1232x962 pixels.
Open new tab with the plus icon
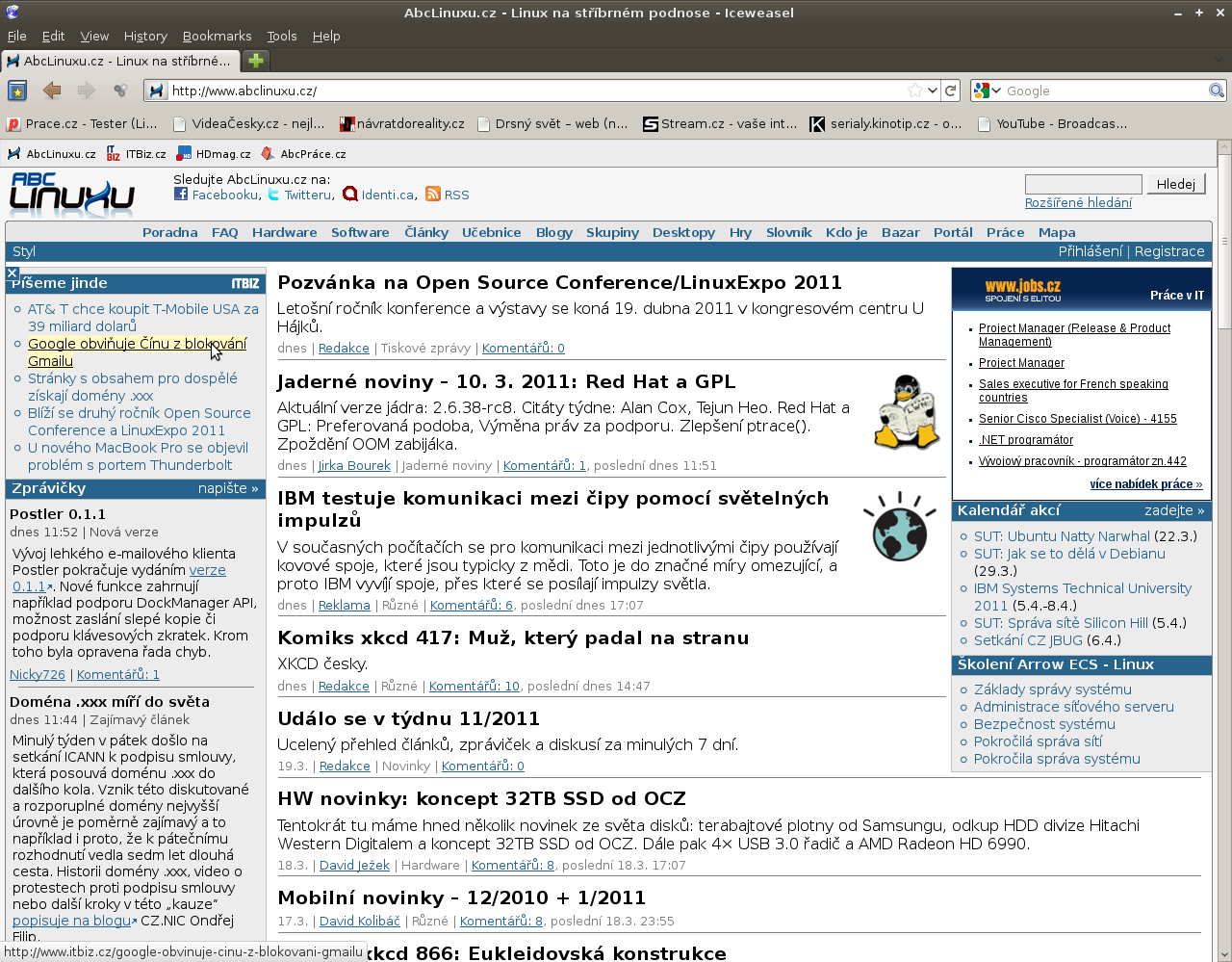tap(256, 61)
